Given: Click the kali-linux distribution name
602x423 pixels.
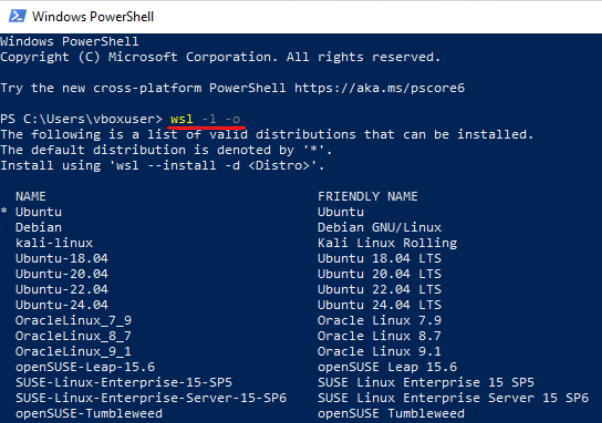Looking at the screenshot, I should point(54,243).
